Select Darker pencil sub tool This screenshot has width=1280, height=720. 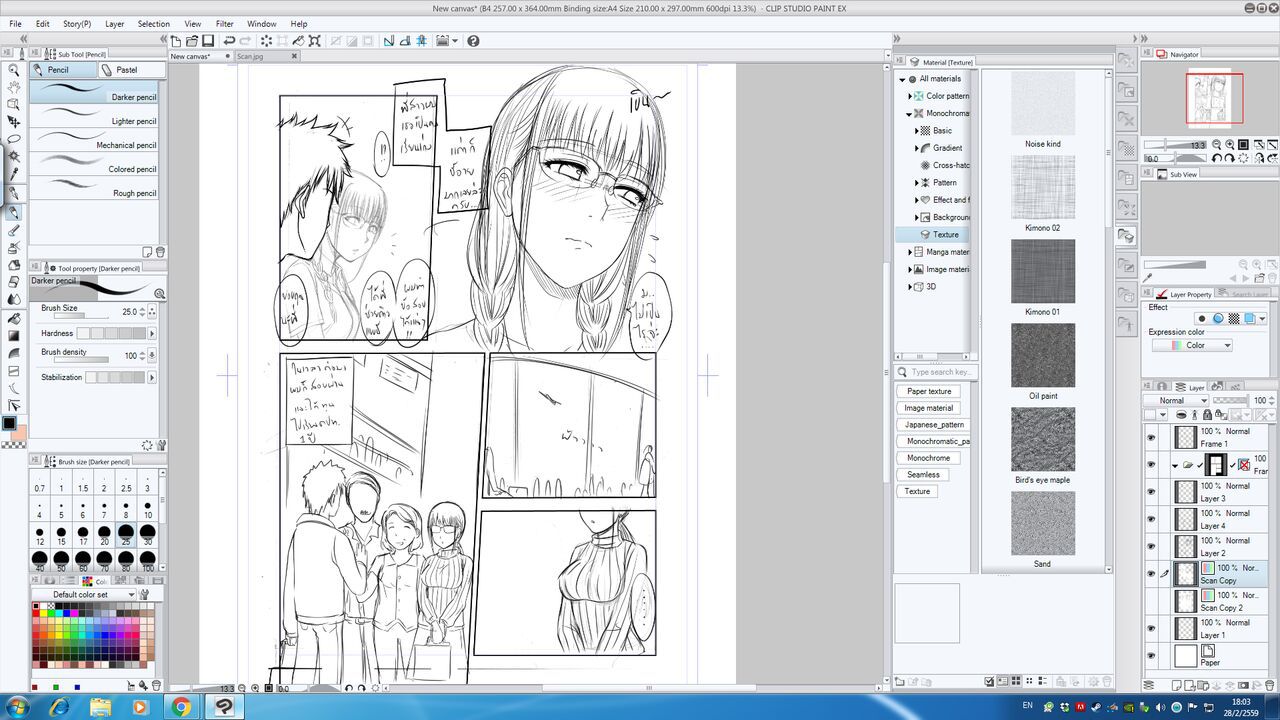[94, 92]
